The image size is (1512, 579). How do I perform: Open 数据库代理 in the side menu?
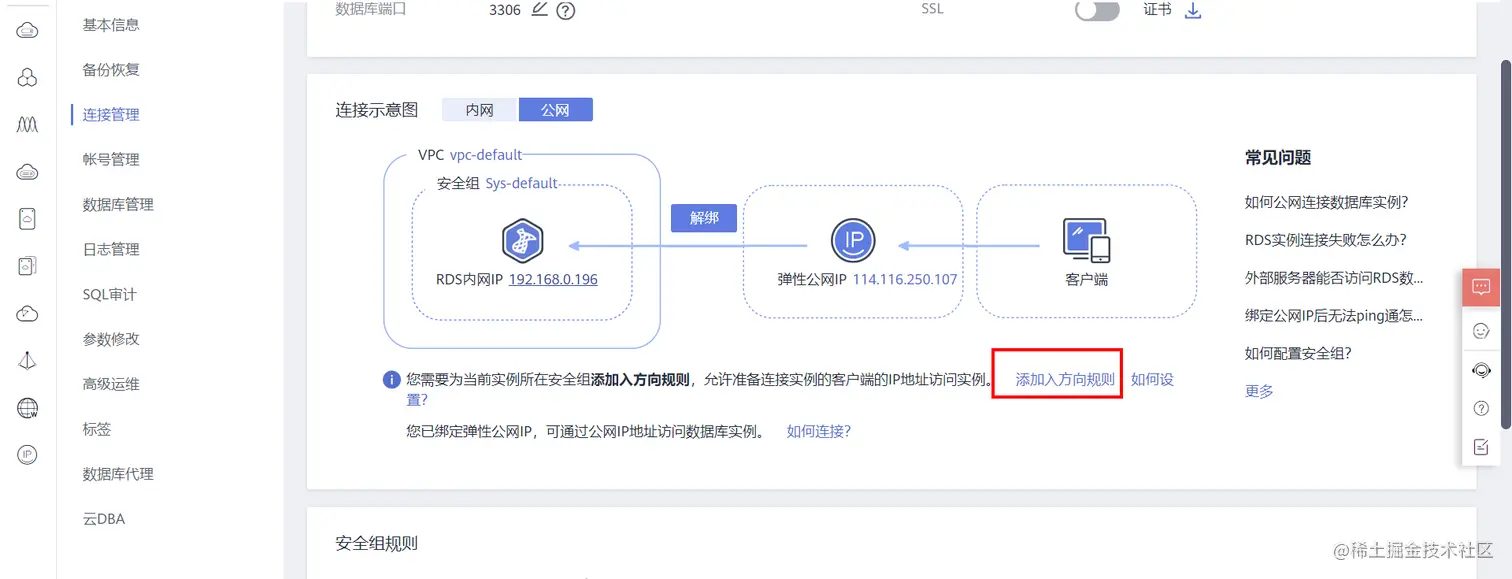tap(118, 474)
